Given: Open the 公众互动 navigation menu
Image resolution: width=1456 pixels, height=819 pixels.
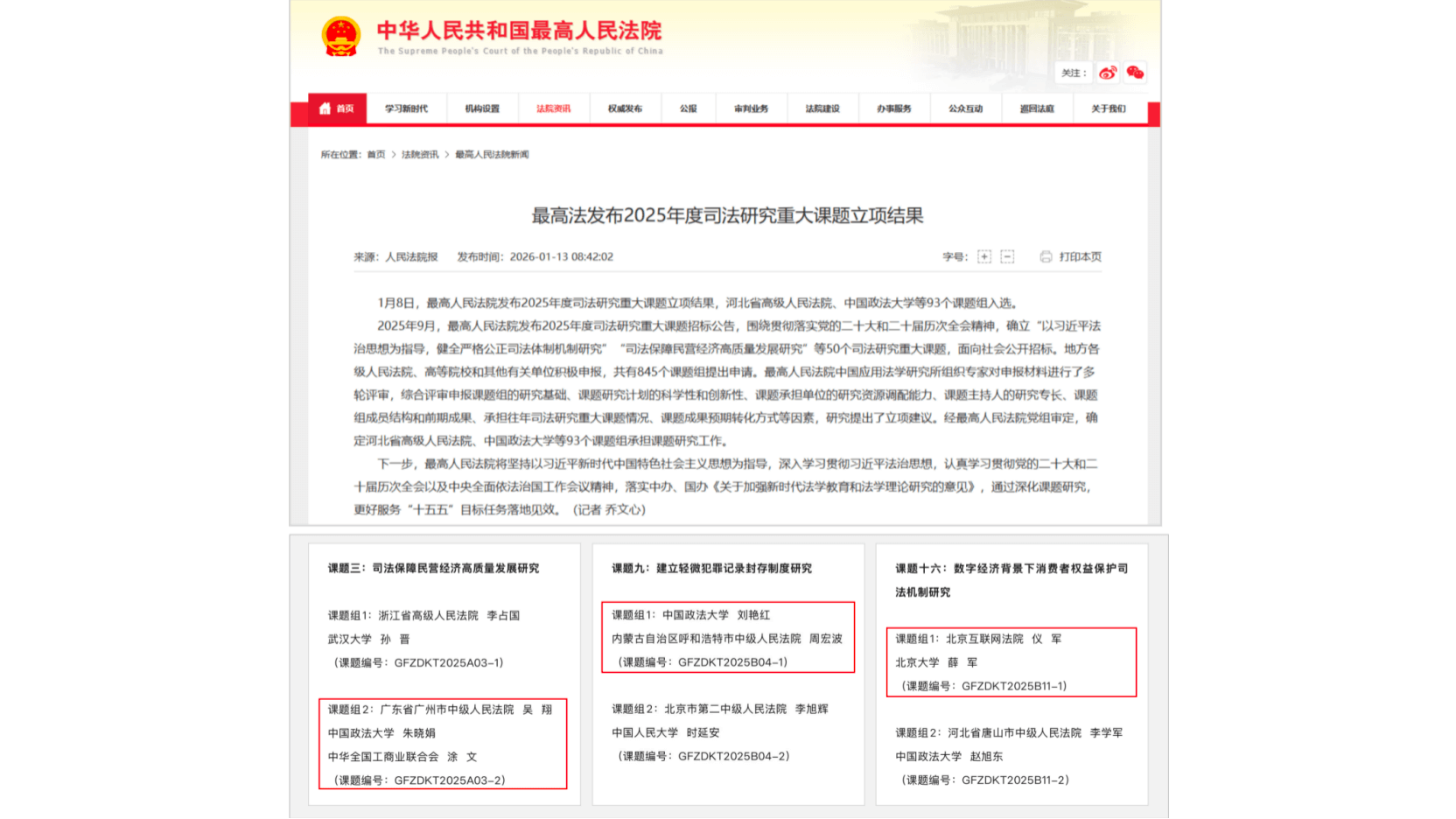Looking at the screenshot, I should pos(965,108).
